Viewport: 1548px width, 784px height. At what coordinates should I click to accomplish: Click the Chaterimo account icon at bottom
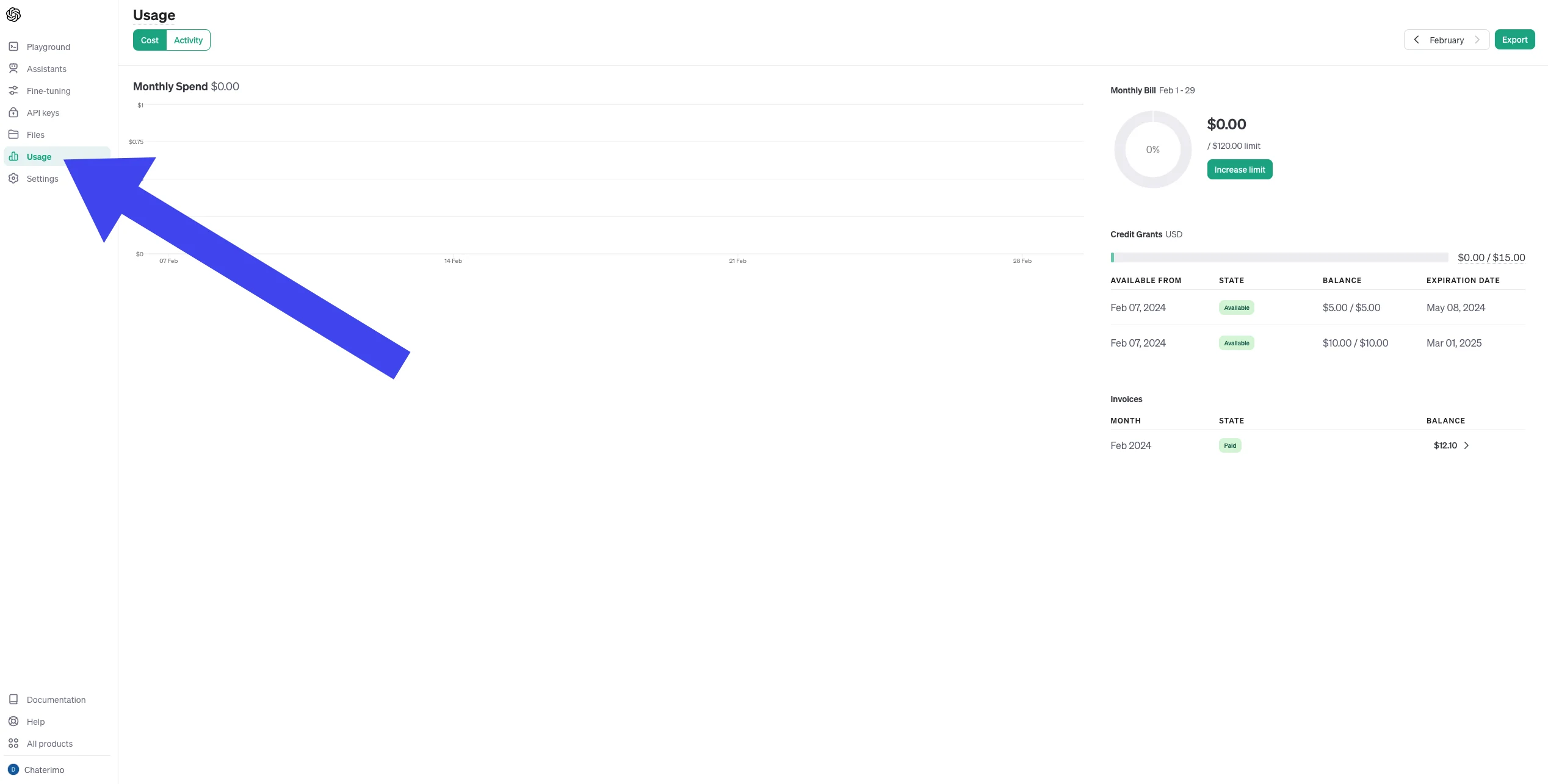pos(13,769)
